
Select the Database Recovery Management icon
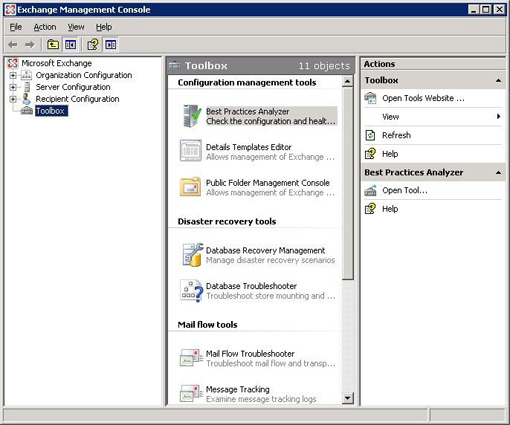[192, 255]
